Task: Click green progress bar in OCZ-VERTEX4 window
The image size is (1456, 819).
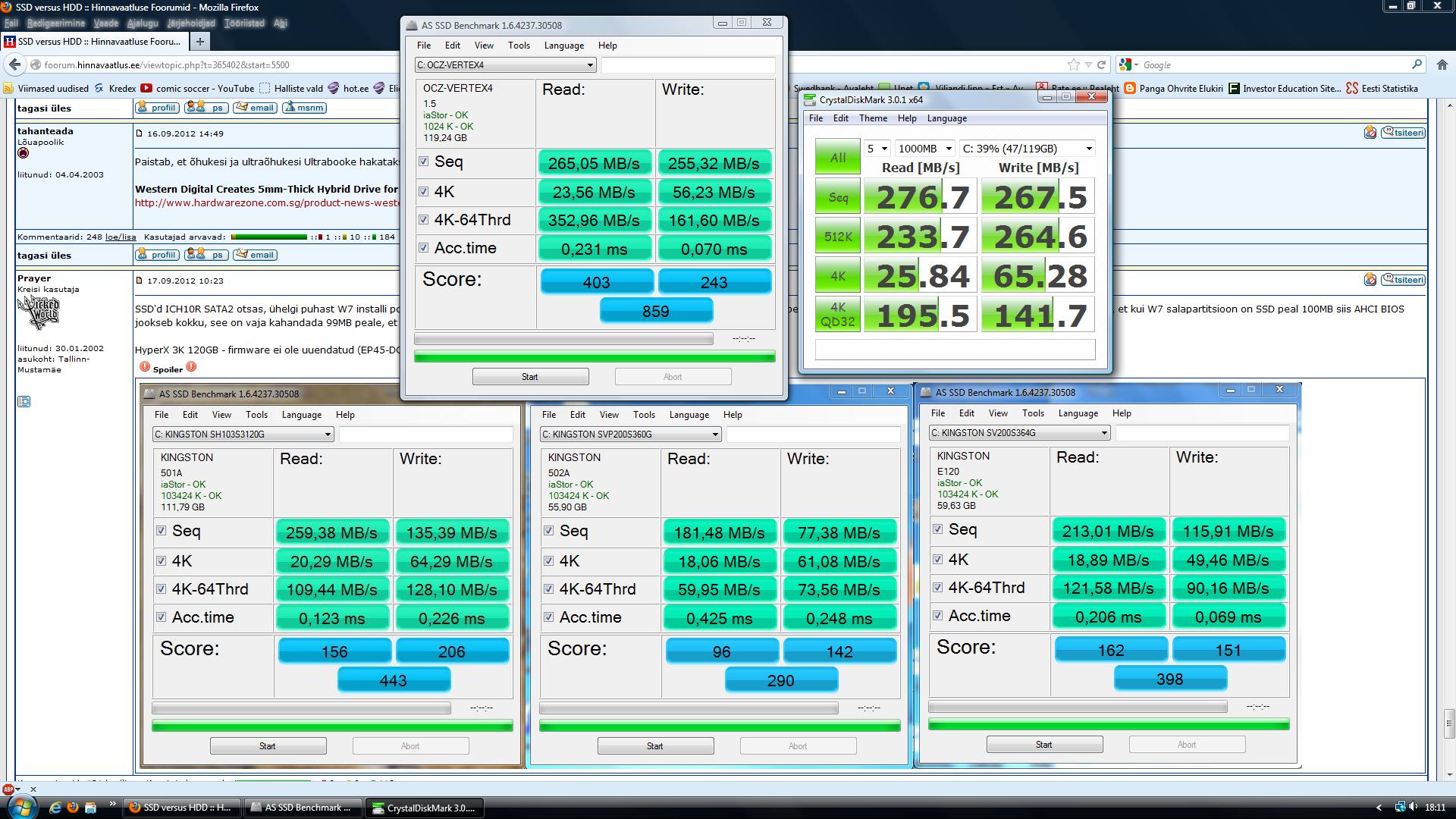Action: point(595,356)
